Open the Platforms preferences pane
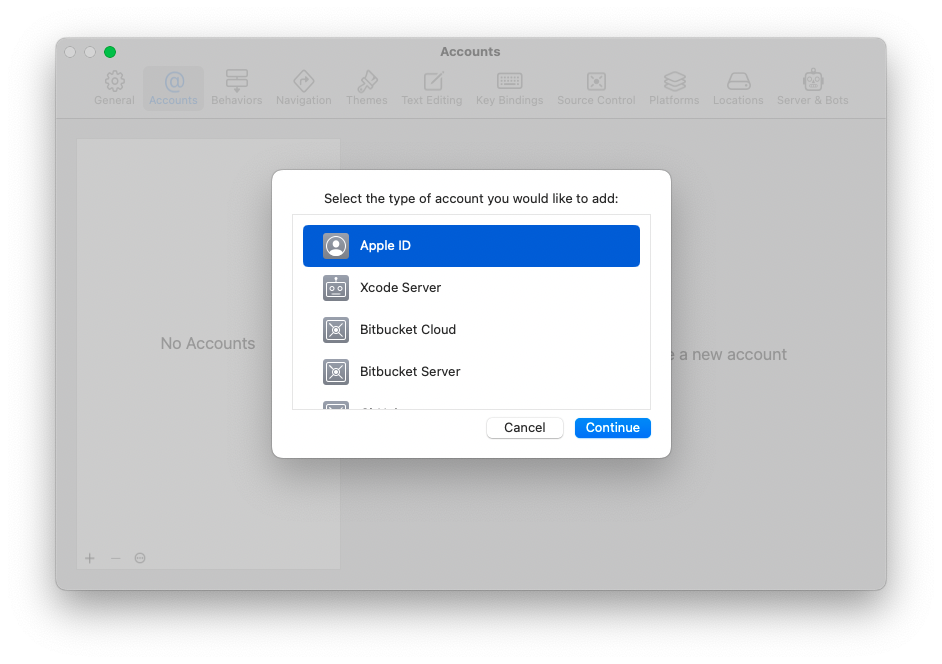Viewport: 942px width, 664px height. click(x=674, y=88)
